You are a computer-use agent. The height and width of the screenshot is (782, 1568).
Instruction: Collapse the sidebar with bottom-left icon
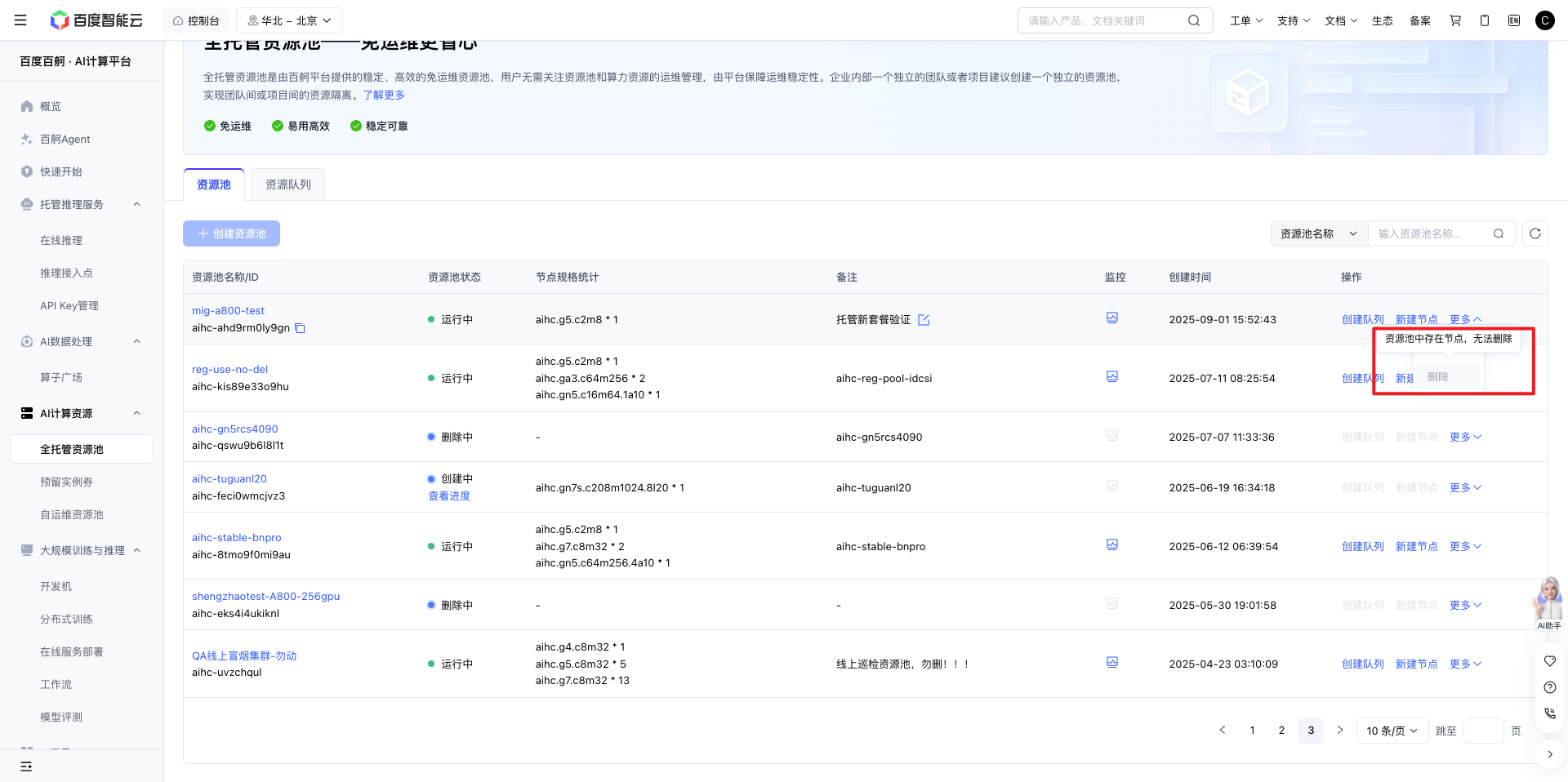click(26, 766)
